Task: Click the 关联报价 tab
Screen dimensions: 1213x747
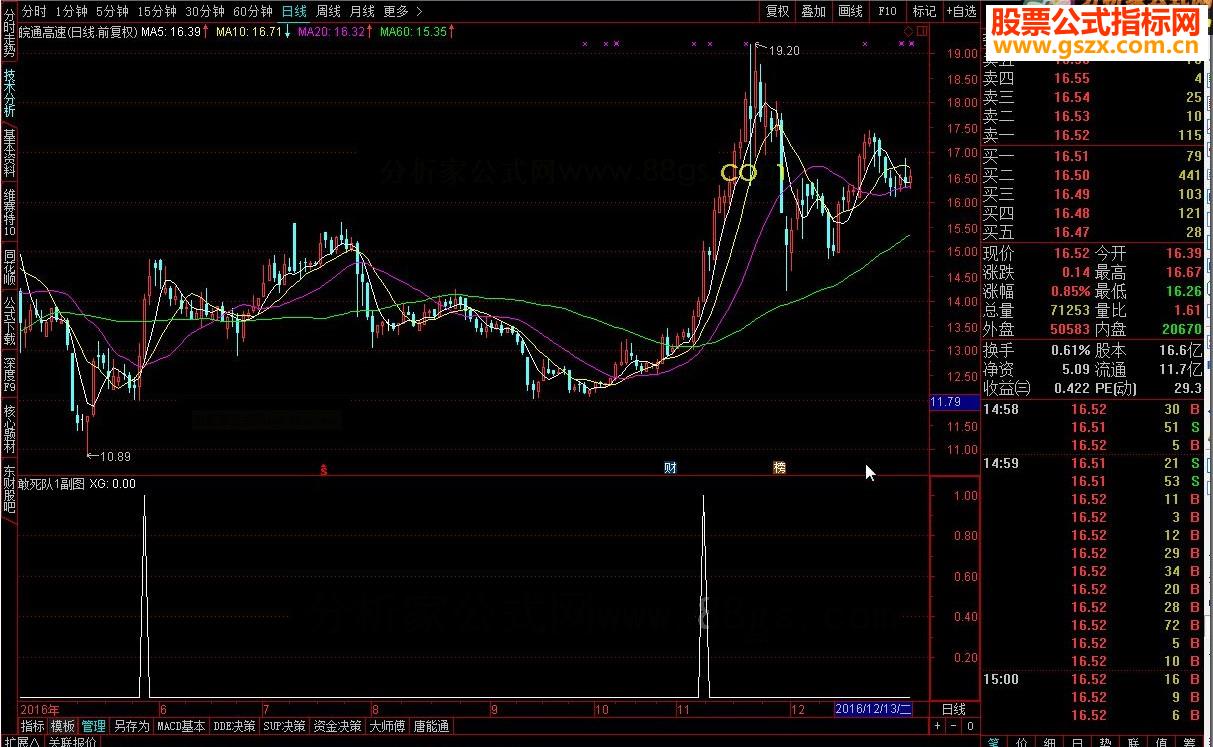Action: click(73, 742)
